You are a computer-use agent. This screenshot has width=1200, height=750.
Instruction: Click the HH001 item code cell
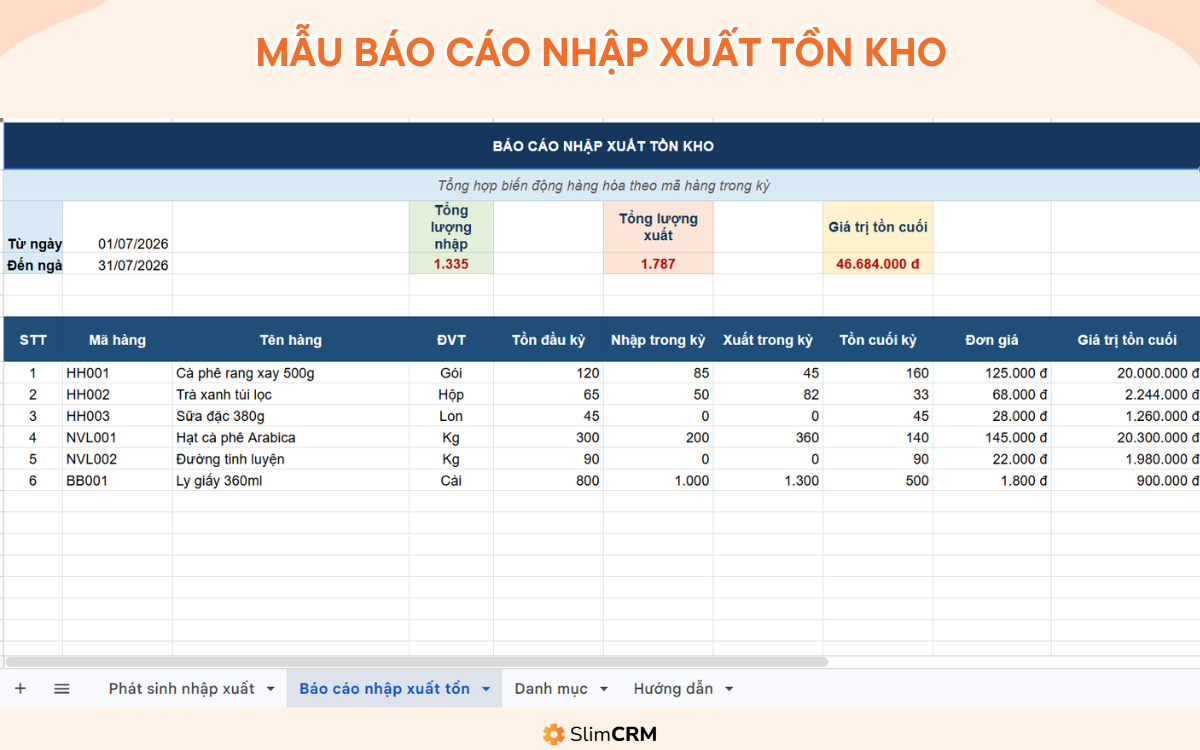pos(117,373)
